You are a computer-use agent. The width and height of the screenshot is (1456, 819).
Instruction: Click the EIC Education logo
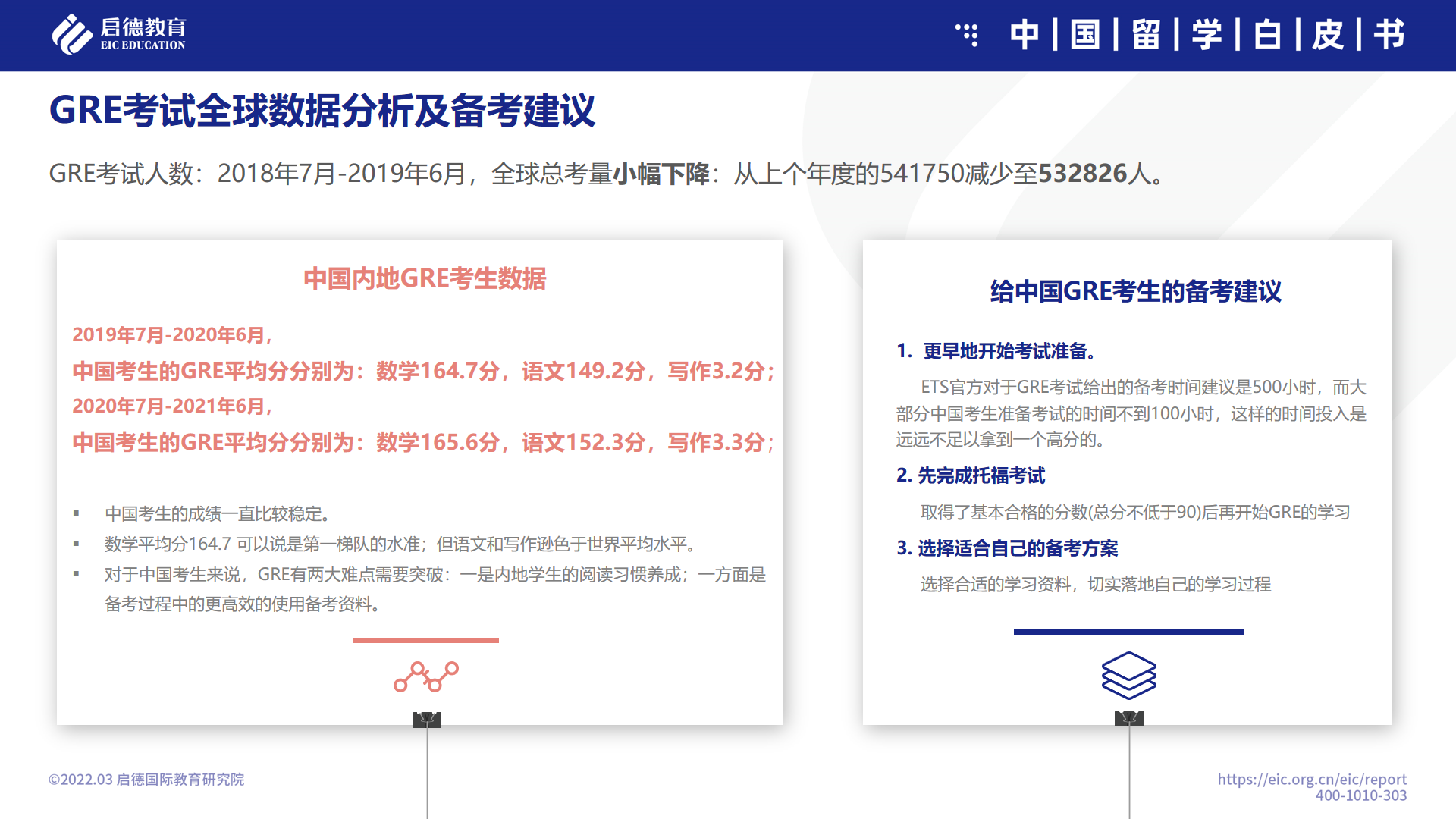119,34
